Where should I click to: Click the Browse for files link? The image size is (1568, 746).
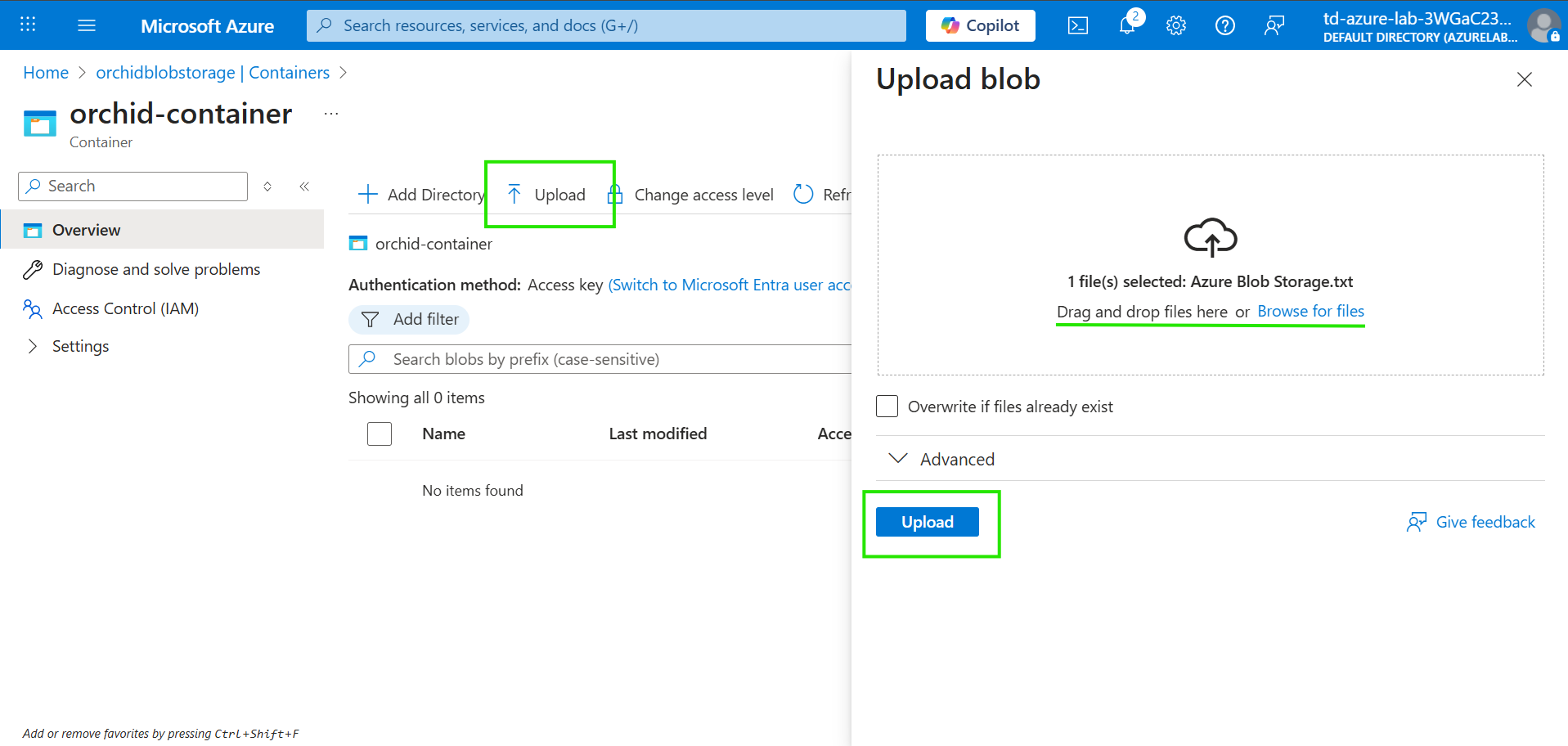click(x=1310, y=312)
